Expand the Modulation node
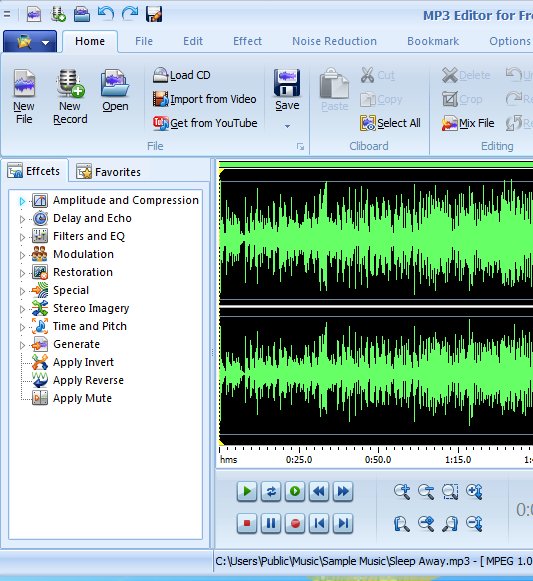Screen dimensions: 533x581 (x=22, y=255)
